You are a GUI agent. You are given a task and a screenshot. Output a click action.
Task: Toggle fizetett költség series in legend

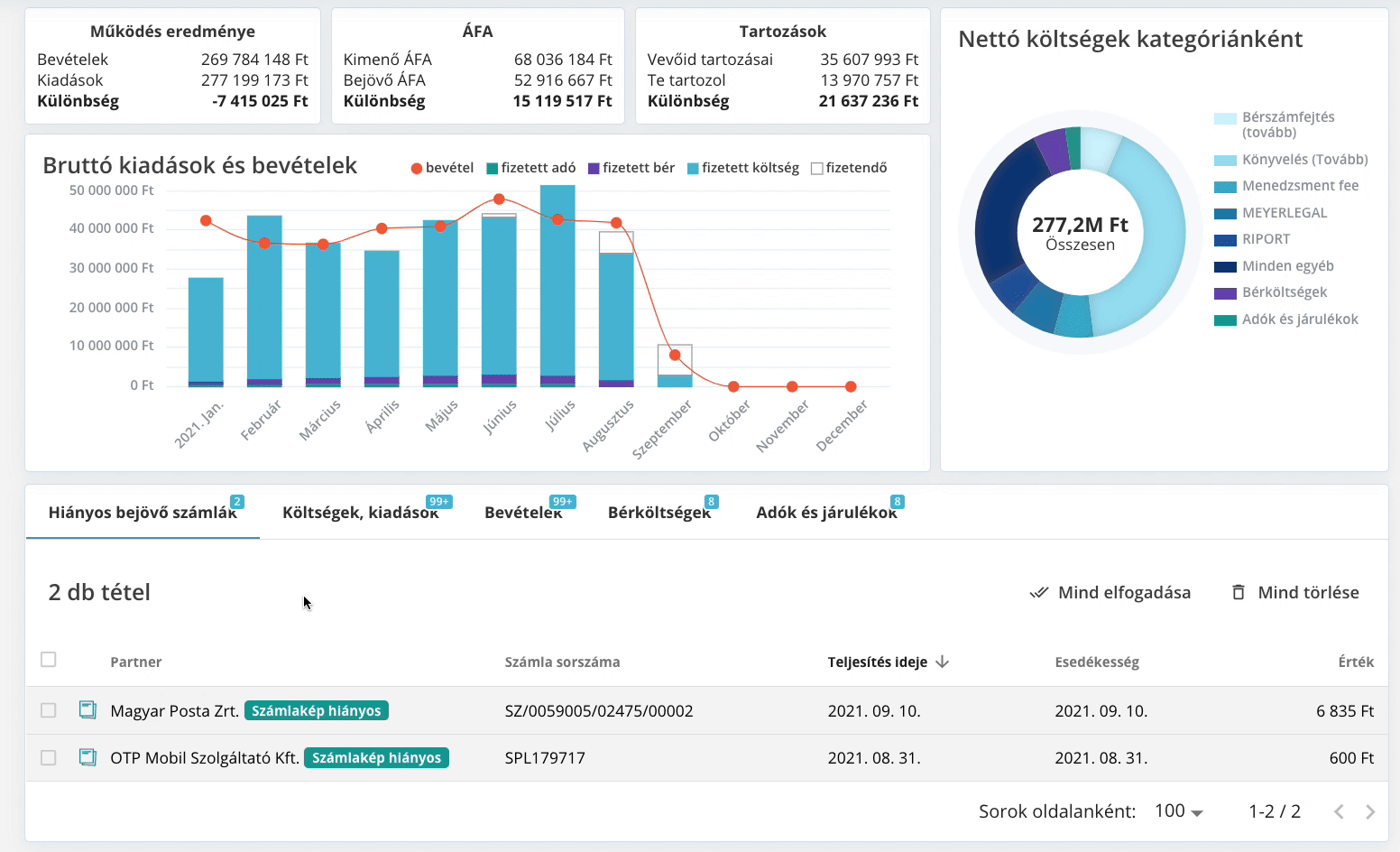tap(743, 168)
